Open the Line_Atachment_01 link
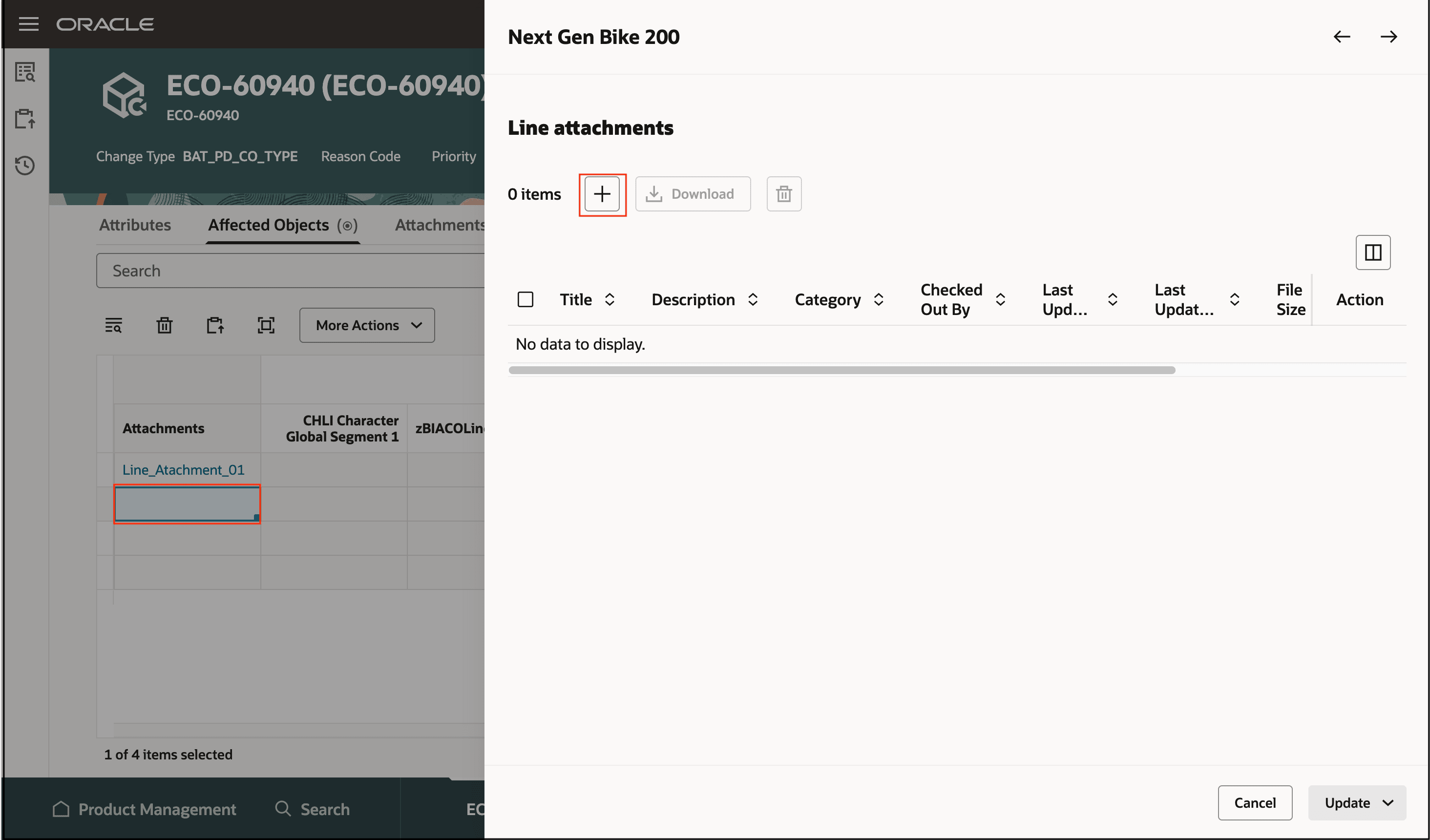Viewport: 1430px width, 840px height. (x=183, y=469)
